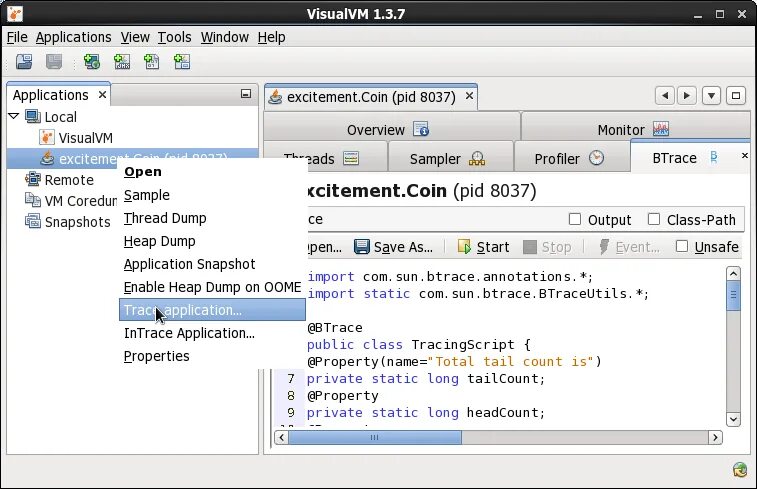Click the horizontal scrollbar left arrow

coord(281,437)
